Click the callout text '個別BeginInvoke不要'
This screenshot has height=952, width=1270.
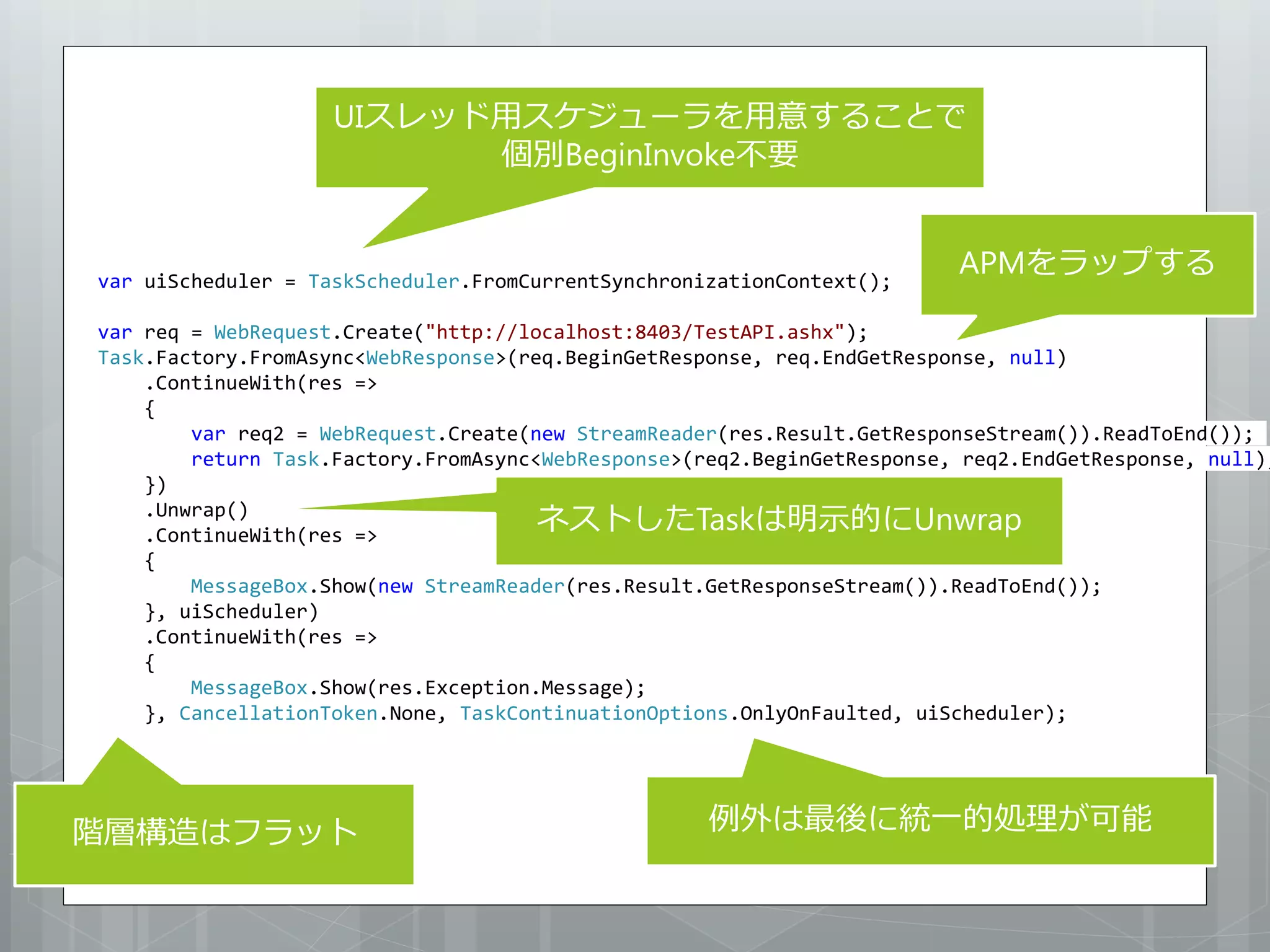(x=649, y=154)
